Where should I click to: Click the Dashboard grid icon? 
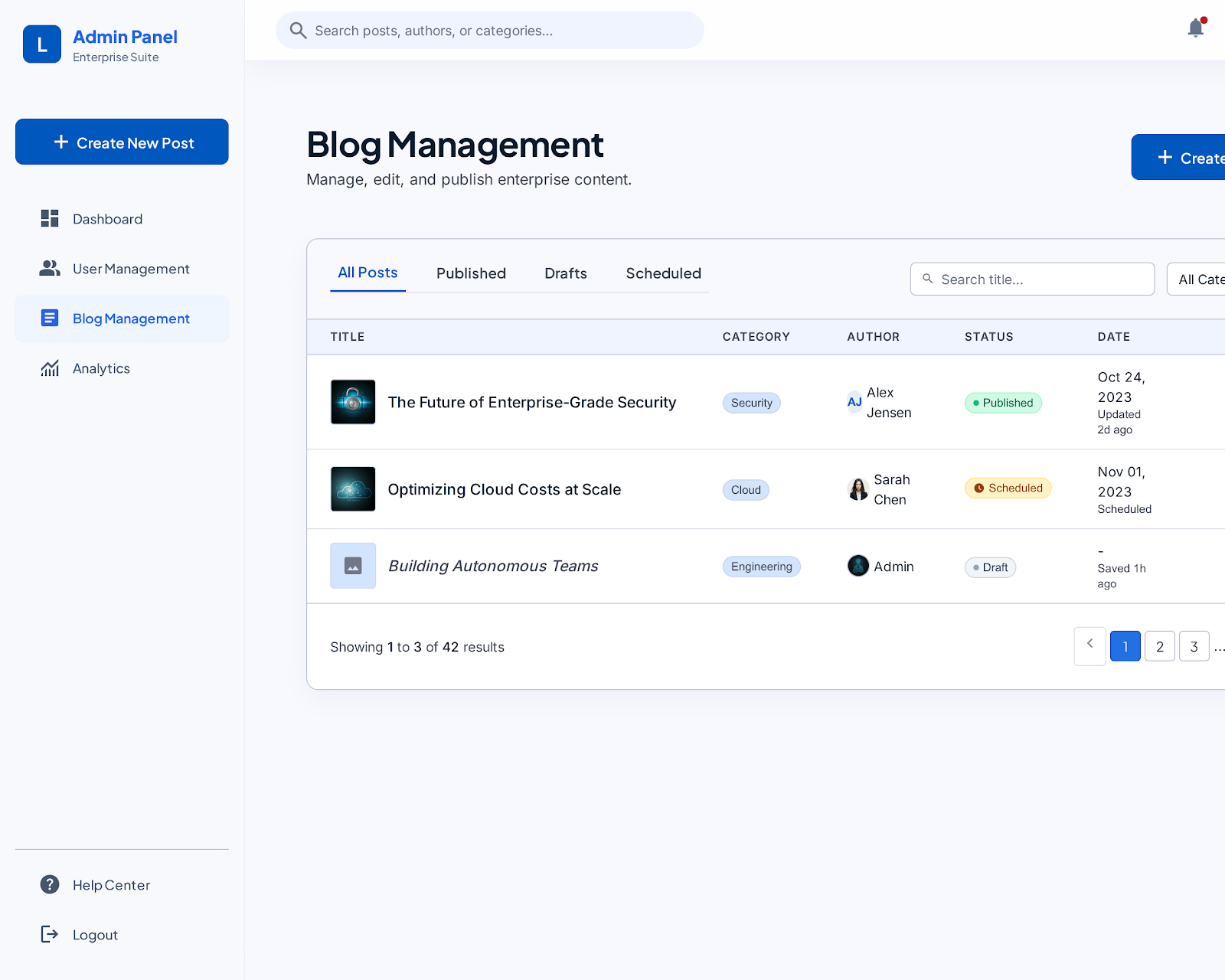tap(50, 219)
